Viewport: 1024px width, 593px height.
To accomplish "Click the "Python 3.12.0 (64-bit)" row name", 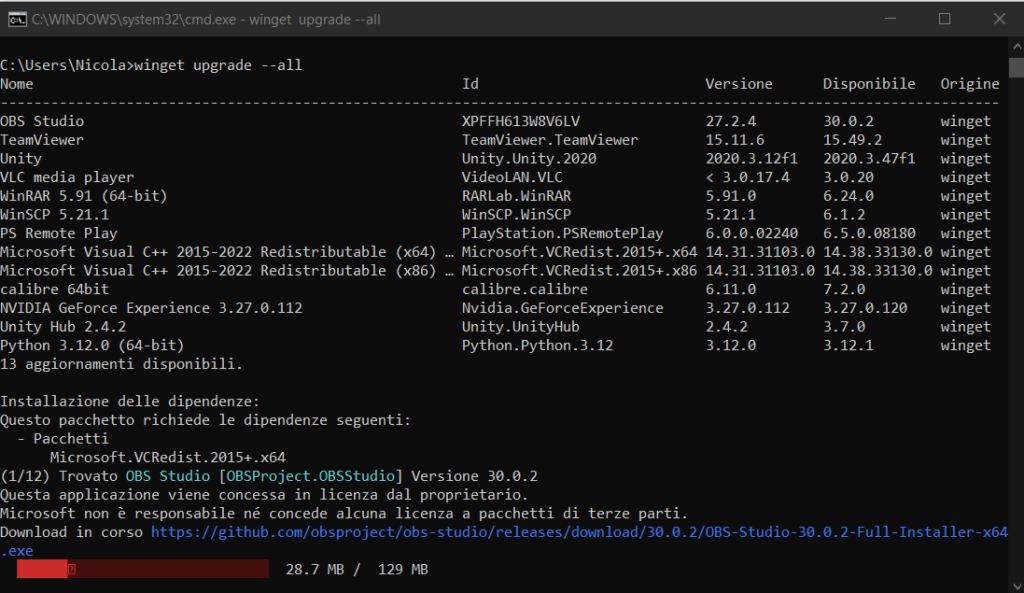I will [x=92, y=345].
